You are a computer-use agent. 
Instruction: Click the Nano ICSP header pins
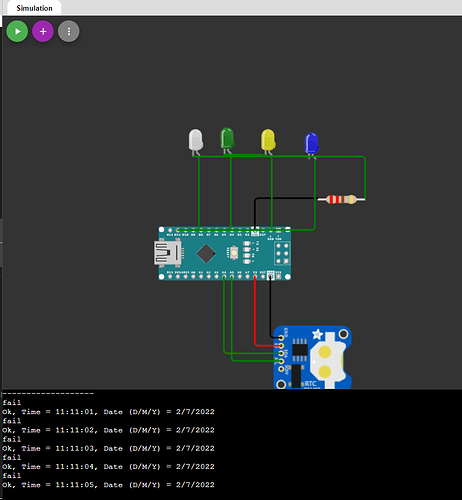[282, 253]
